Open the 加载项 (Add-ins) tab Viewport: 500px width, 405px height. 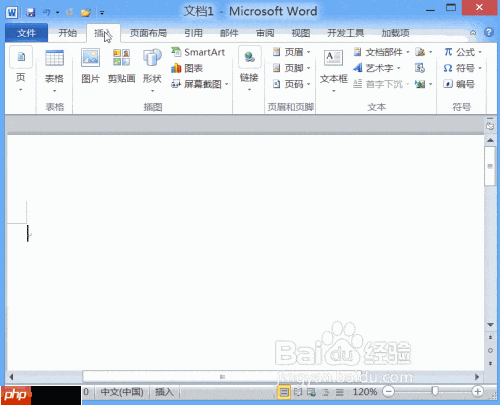coord(396,33)
